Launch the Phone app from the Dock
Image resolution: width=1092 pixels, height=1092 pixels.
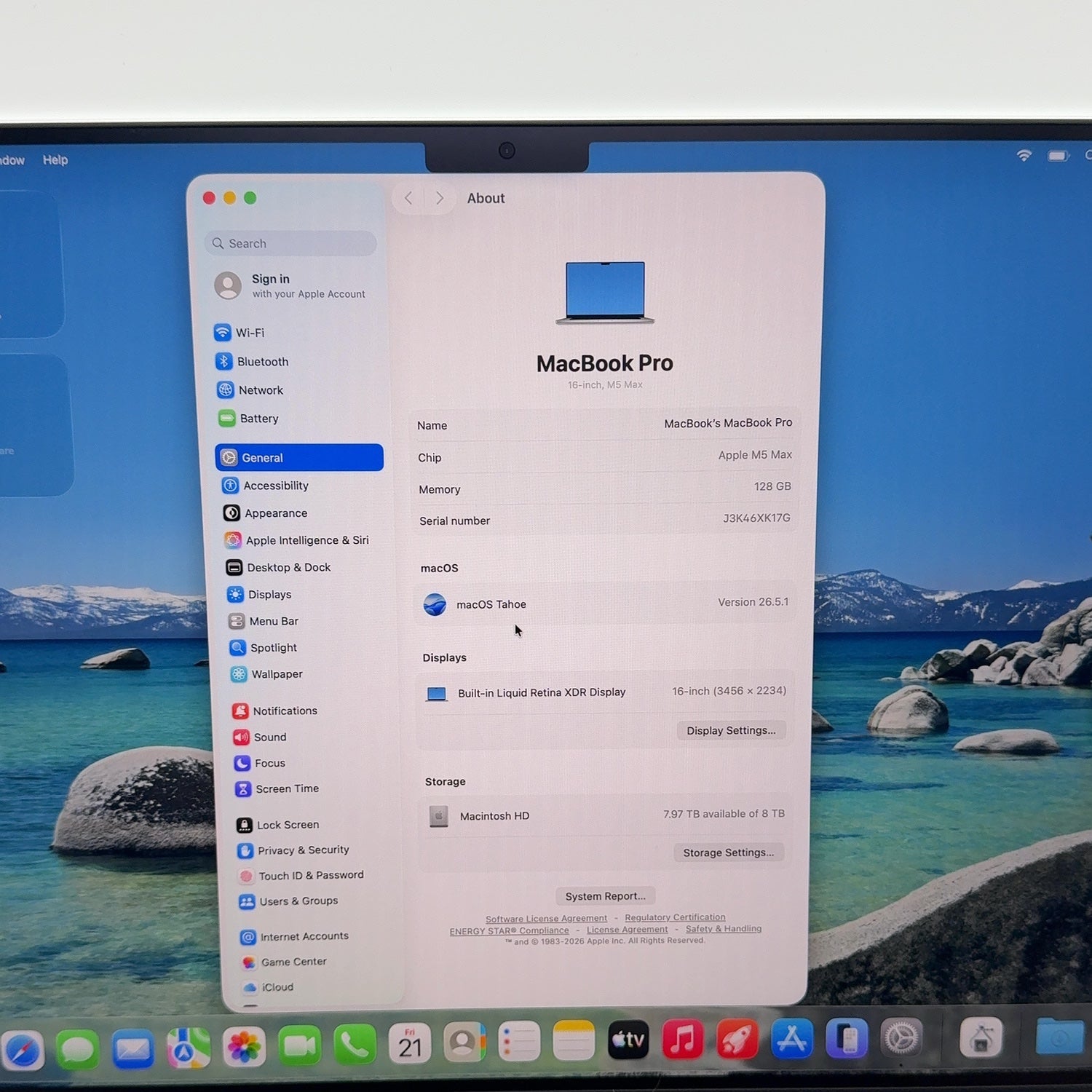[355, 1045]
